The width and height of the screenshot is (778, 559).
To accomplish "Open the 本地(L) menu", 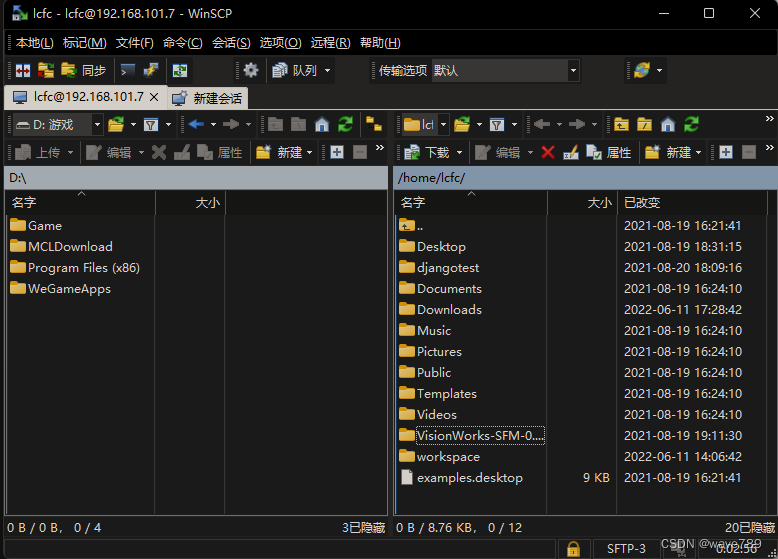I will (x=35, y=43).
